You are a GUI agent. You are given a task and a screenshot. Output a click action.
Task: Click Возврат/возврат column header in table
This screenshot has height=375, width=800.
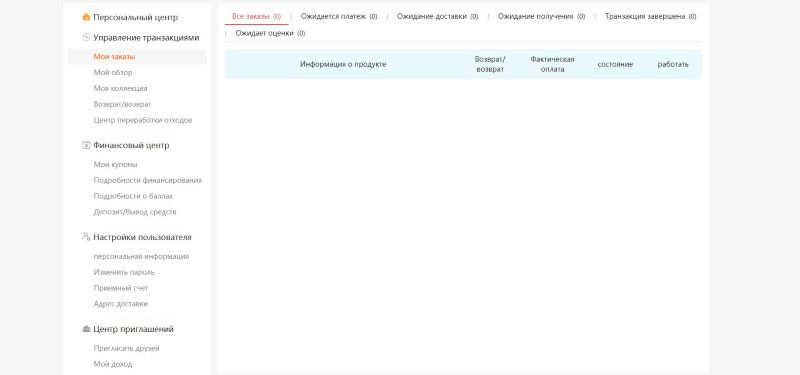point(490,64)
